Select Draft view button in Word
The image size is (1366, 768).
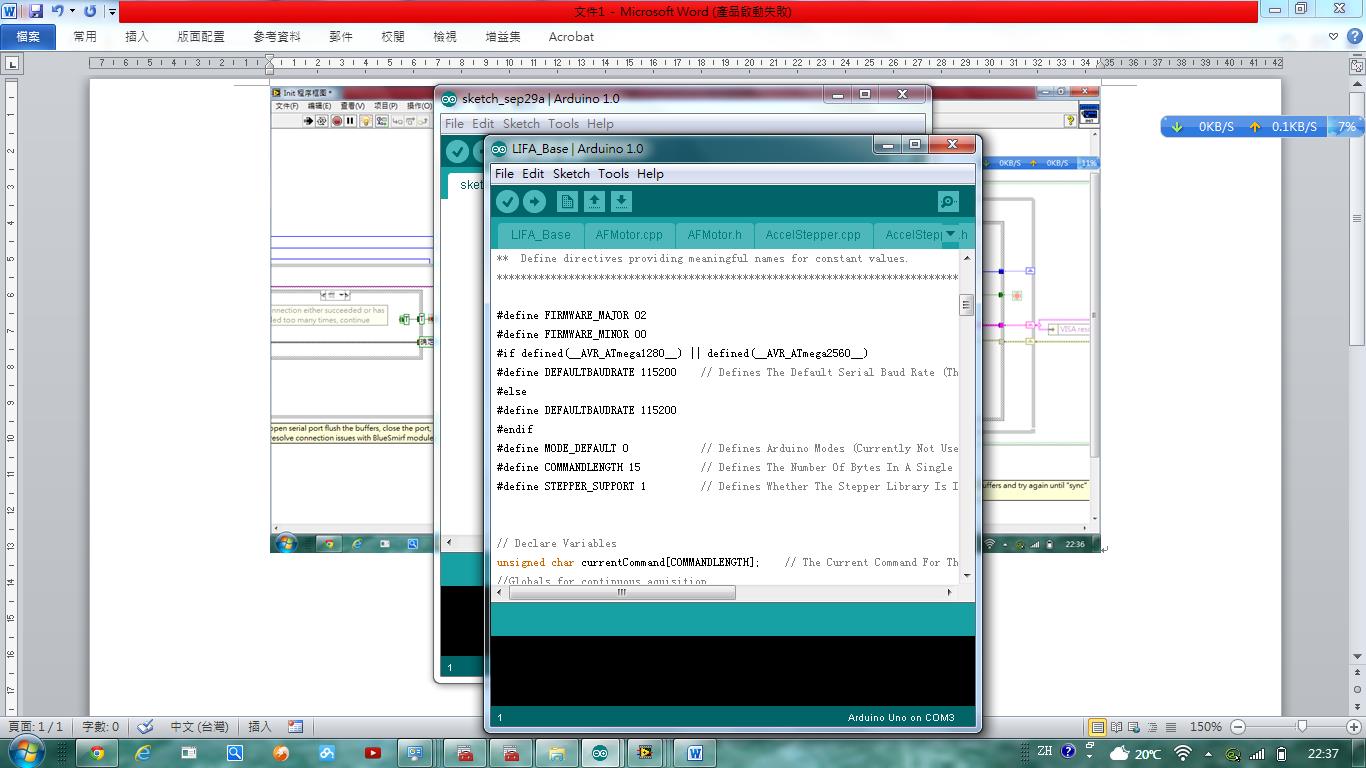pyautogui.click(x=1170, y=727)
